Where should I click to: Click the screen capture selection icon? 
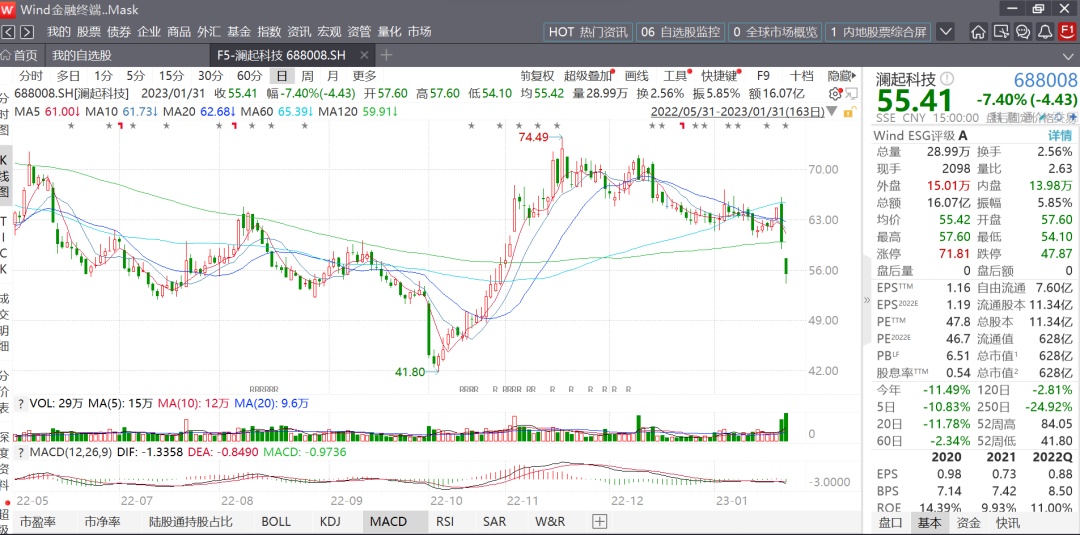point(1001,32)
